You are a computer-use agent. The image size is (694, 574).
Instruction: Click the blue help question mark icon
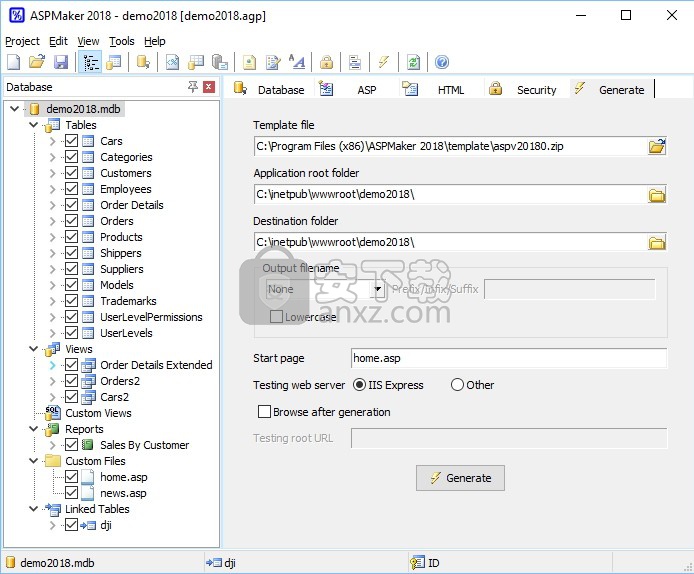point(442,62)
